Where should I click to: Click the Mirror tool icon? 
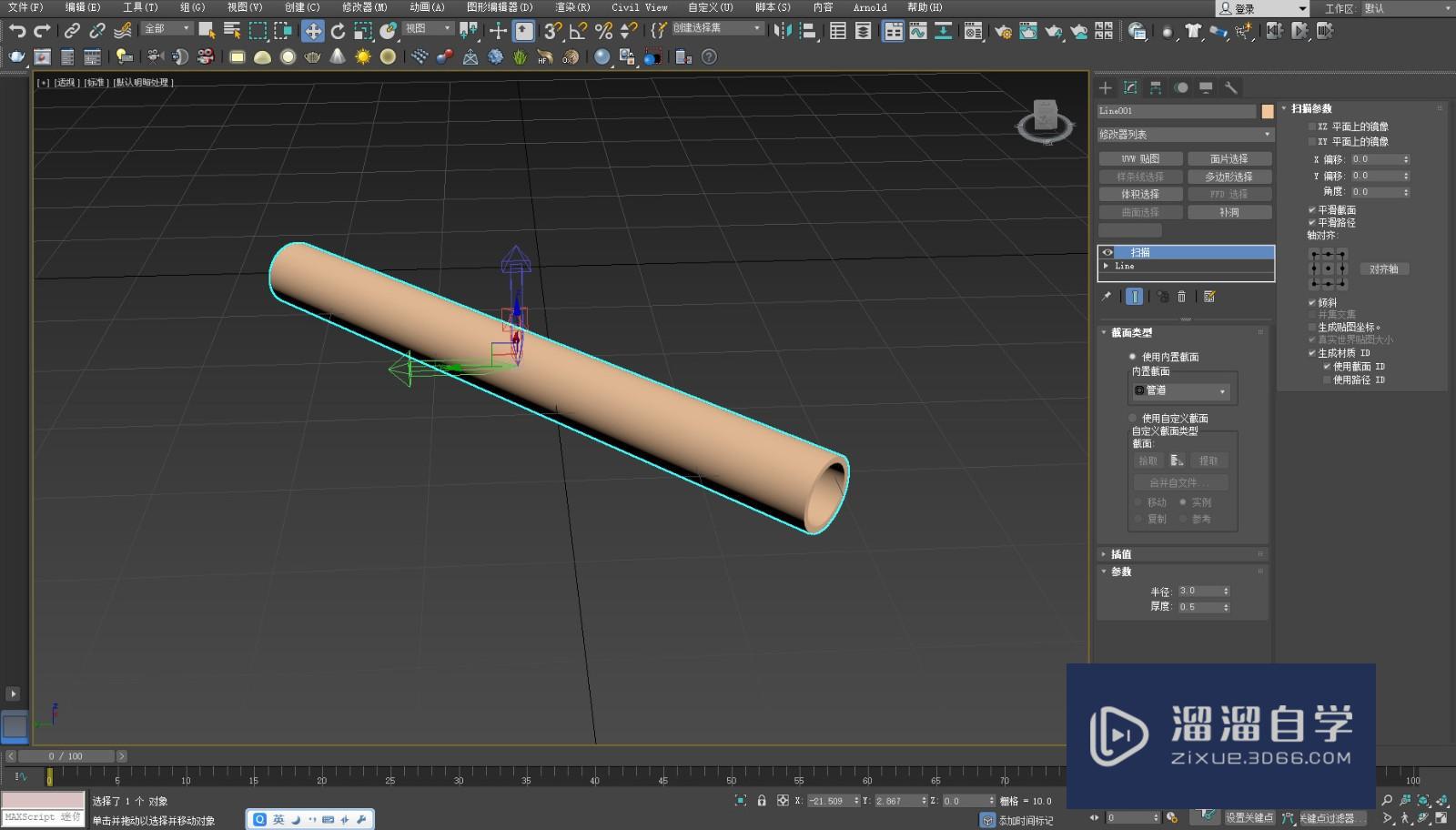click(x=782, y=31)
